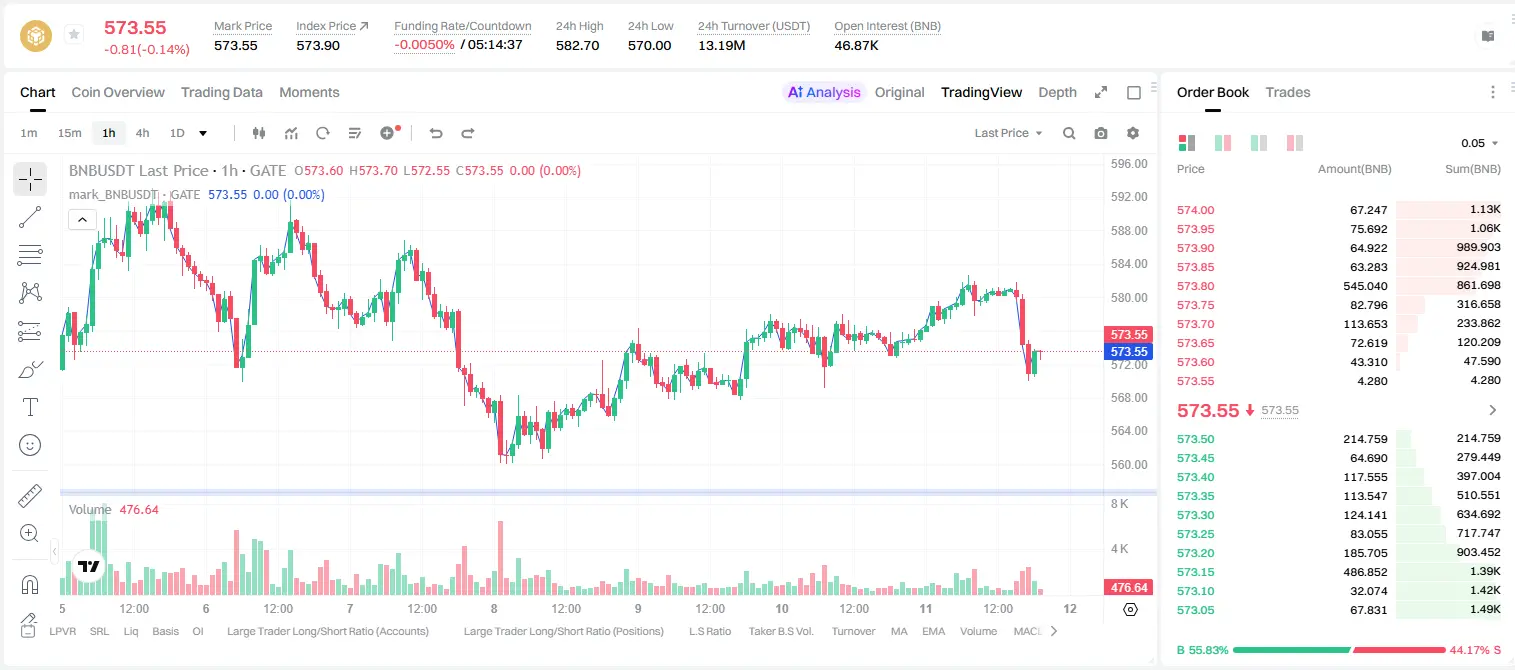
Task: Open the emoji sticker tool
Action: click(x=30, y=445)
